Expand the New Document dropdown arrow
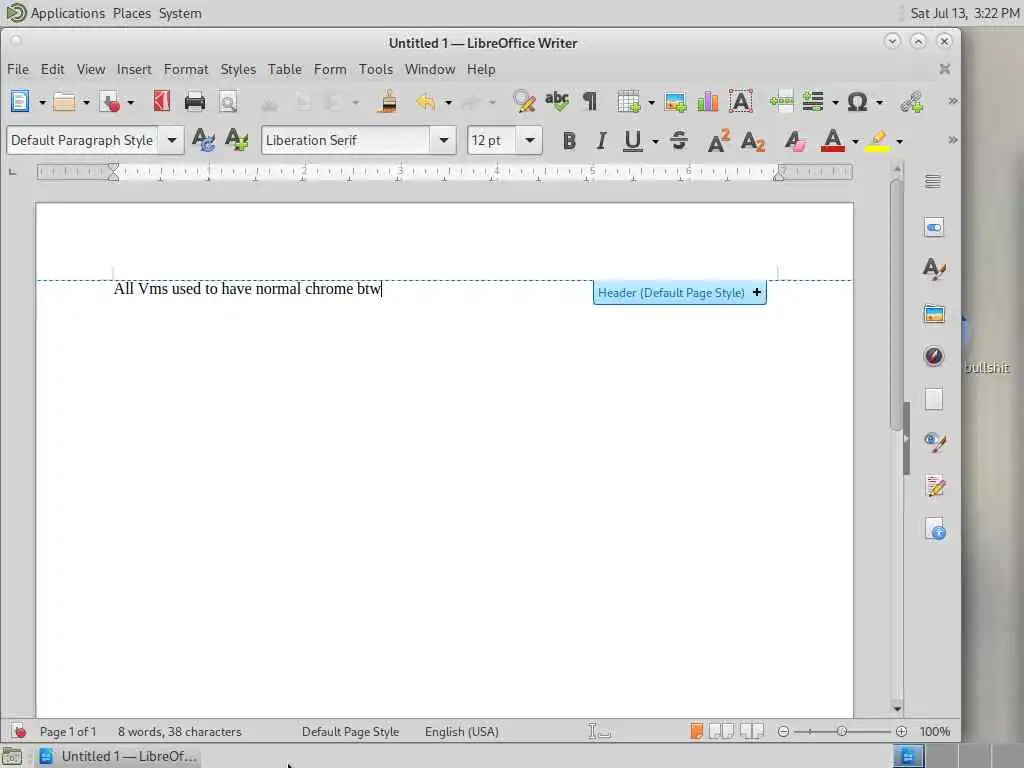Screen dimensions: 1024x768 (42, 103)
